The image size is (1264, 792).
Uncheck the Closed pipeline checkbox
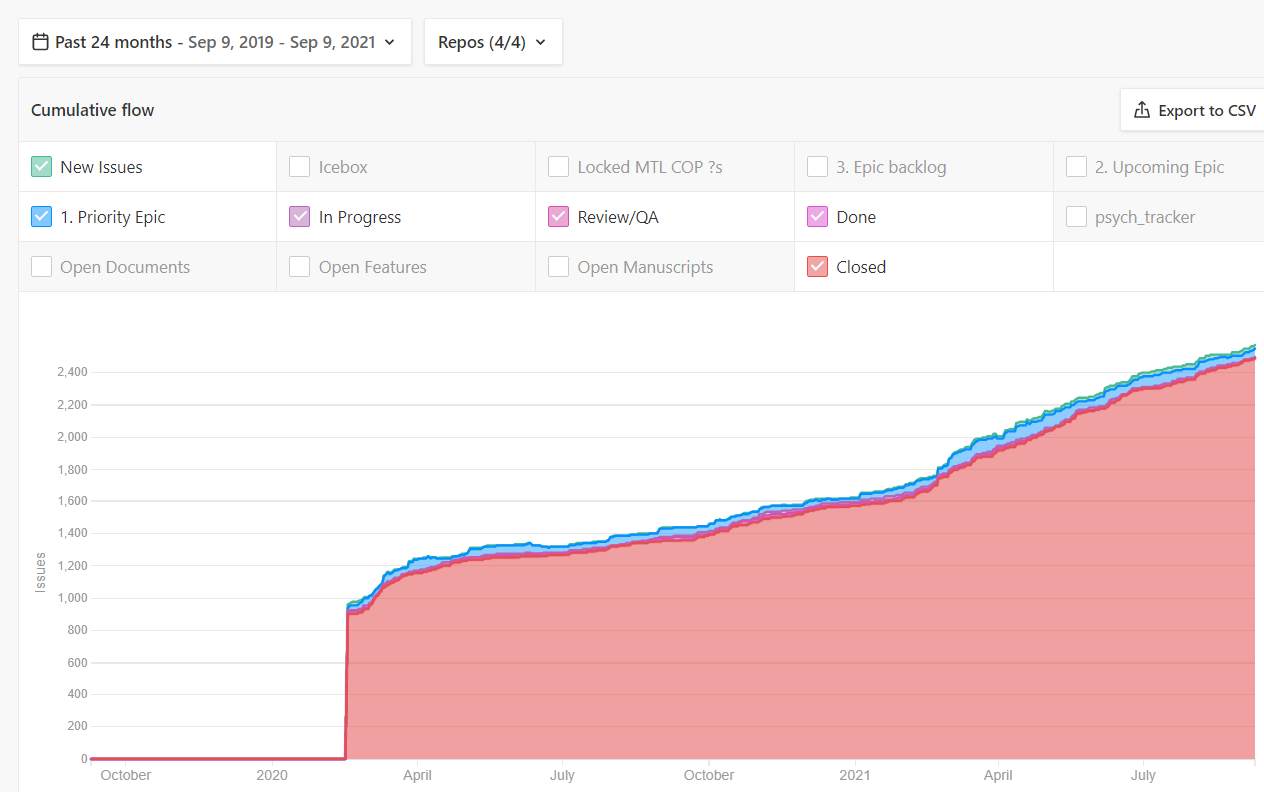[x=817, y=267]
